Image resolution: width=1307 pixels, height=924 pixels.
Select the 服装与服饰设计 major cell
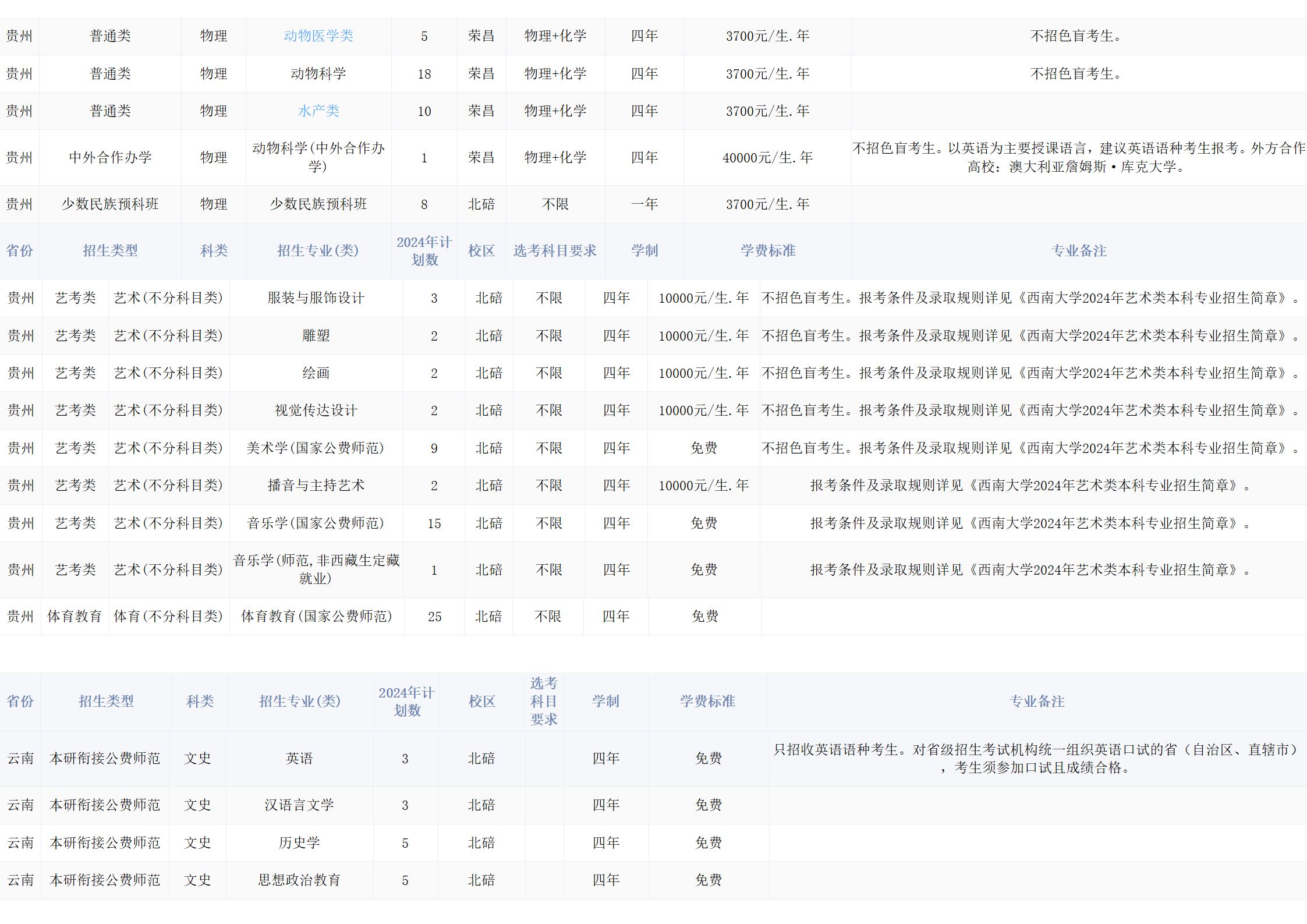point(316,298)
